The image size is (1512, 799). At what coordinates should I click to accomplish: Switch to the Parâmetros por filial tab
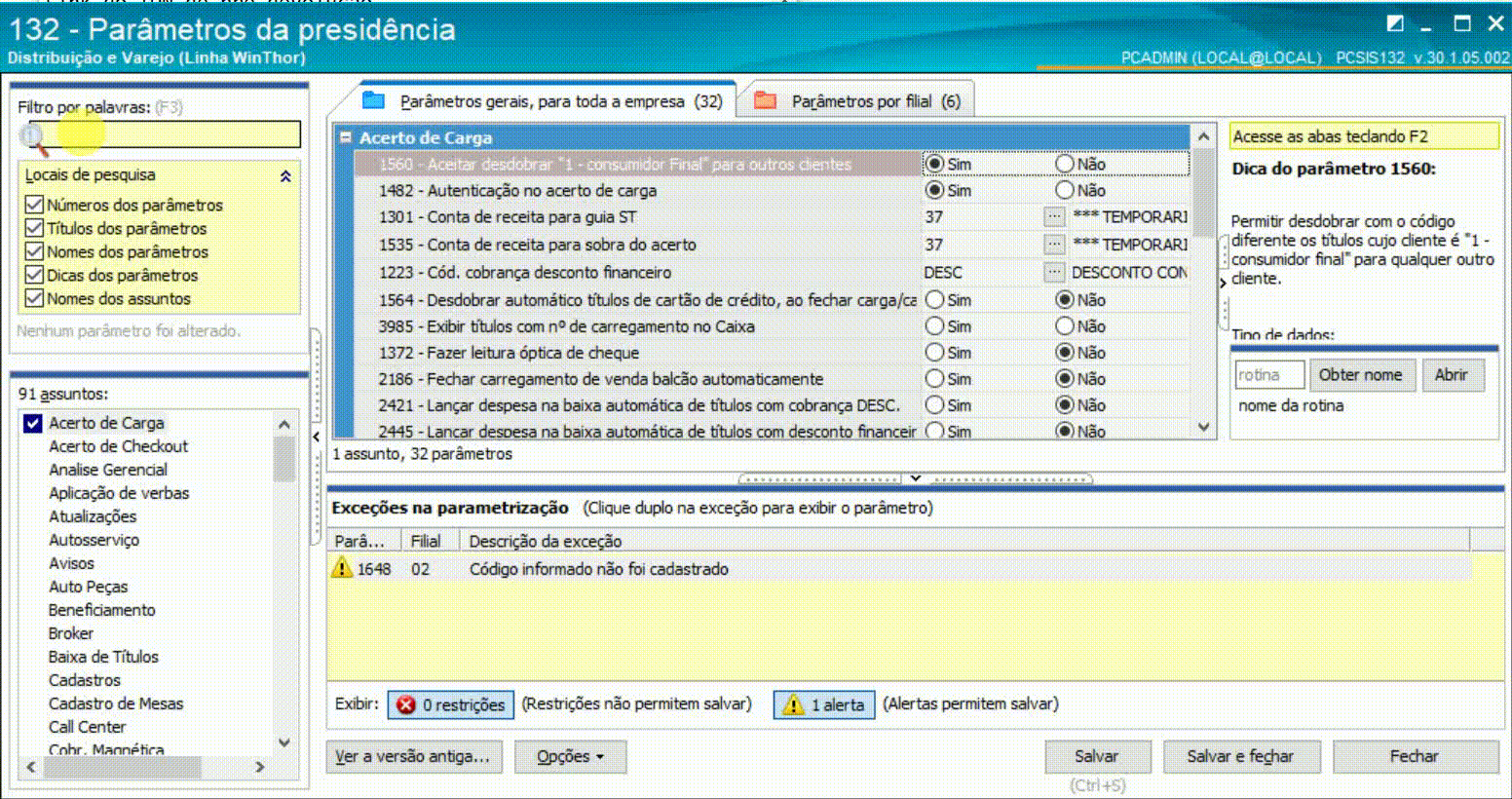click(857, 100)
